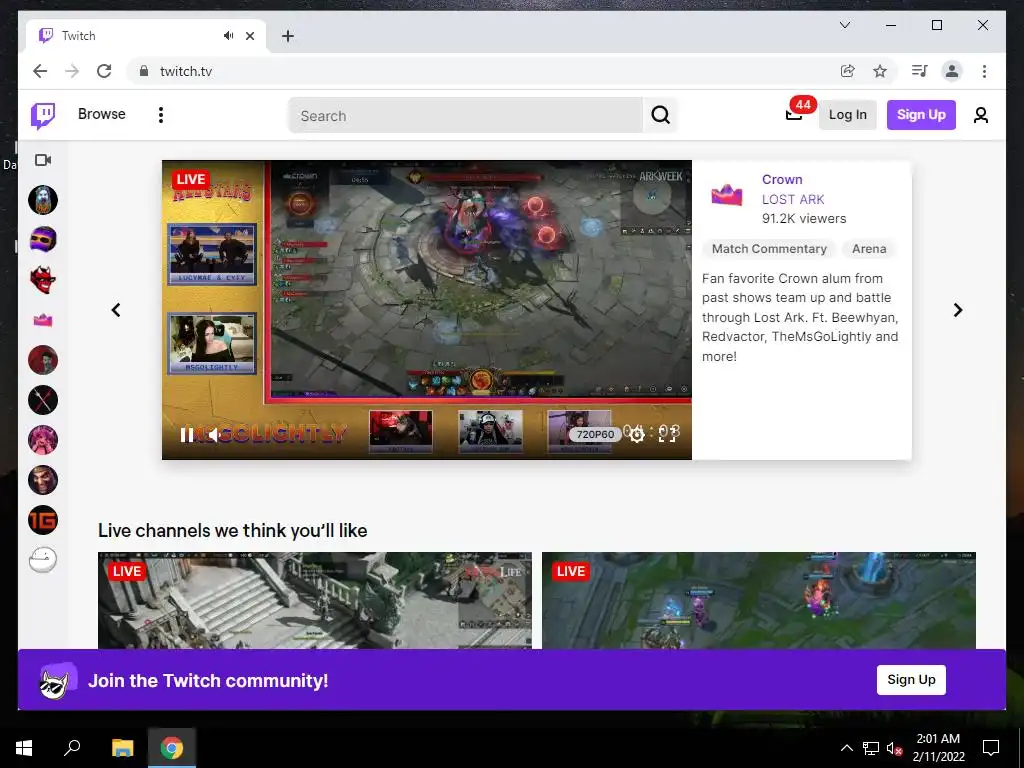Go to previous featured stream

[x=116, y=310]
